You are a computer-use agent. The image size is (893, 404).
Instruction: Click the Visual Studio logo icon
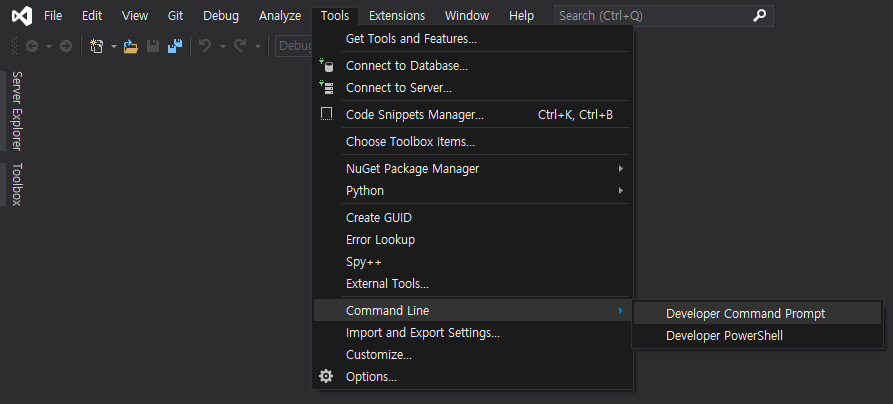tap(22, 16)
